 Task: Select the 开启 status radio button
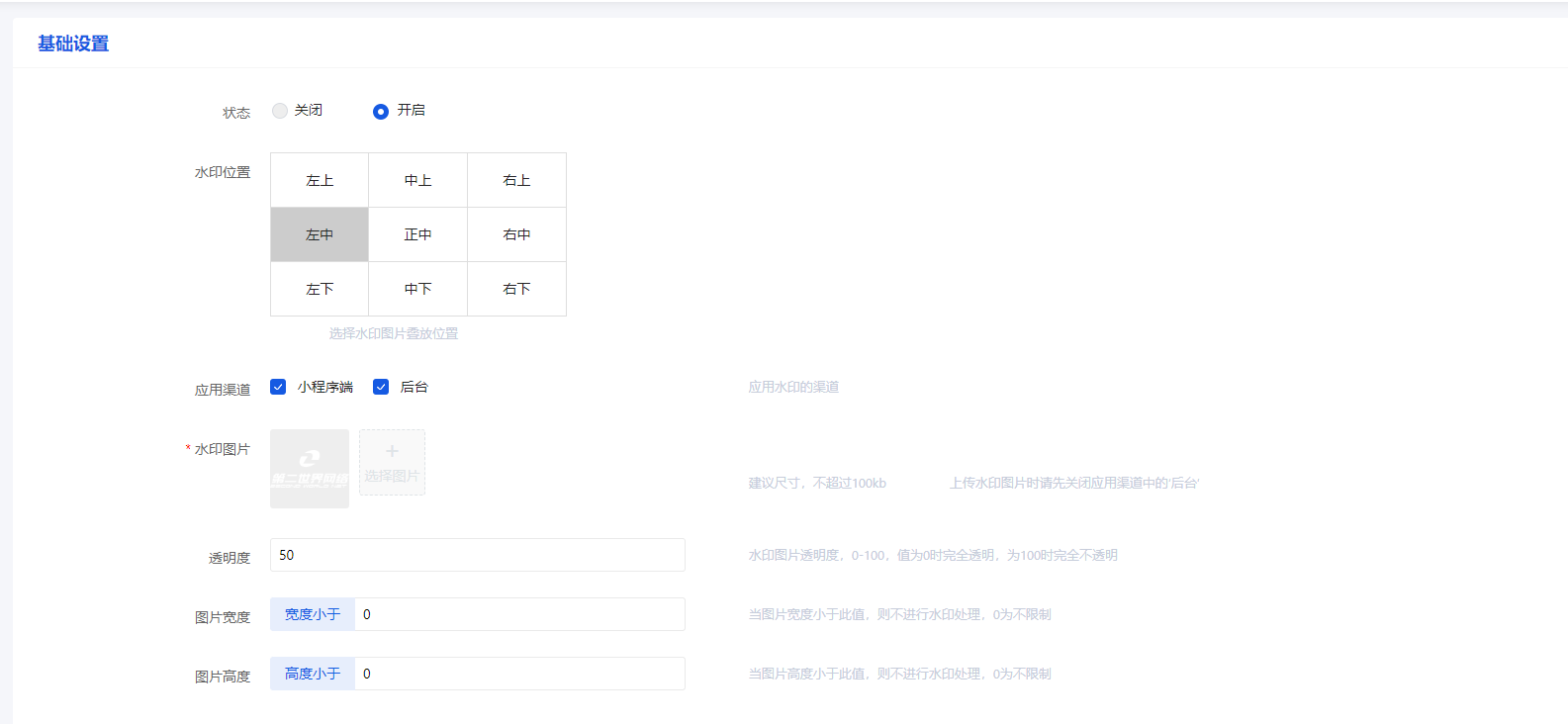click(381, 112)
